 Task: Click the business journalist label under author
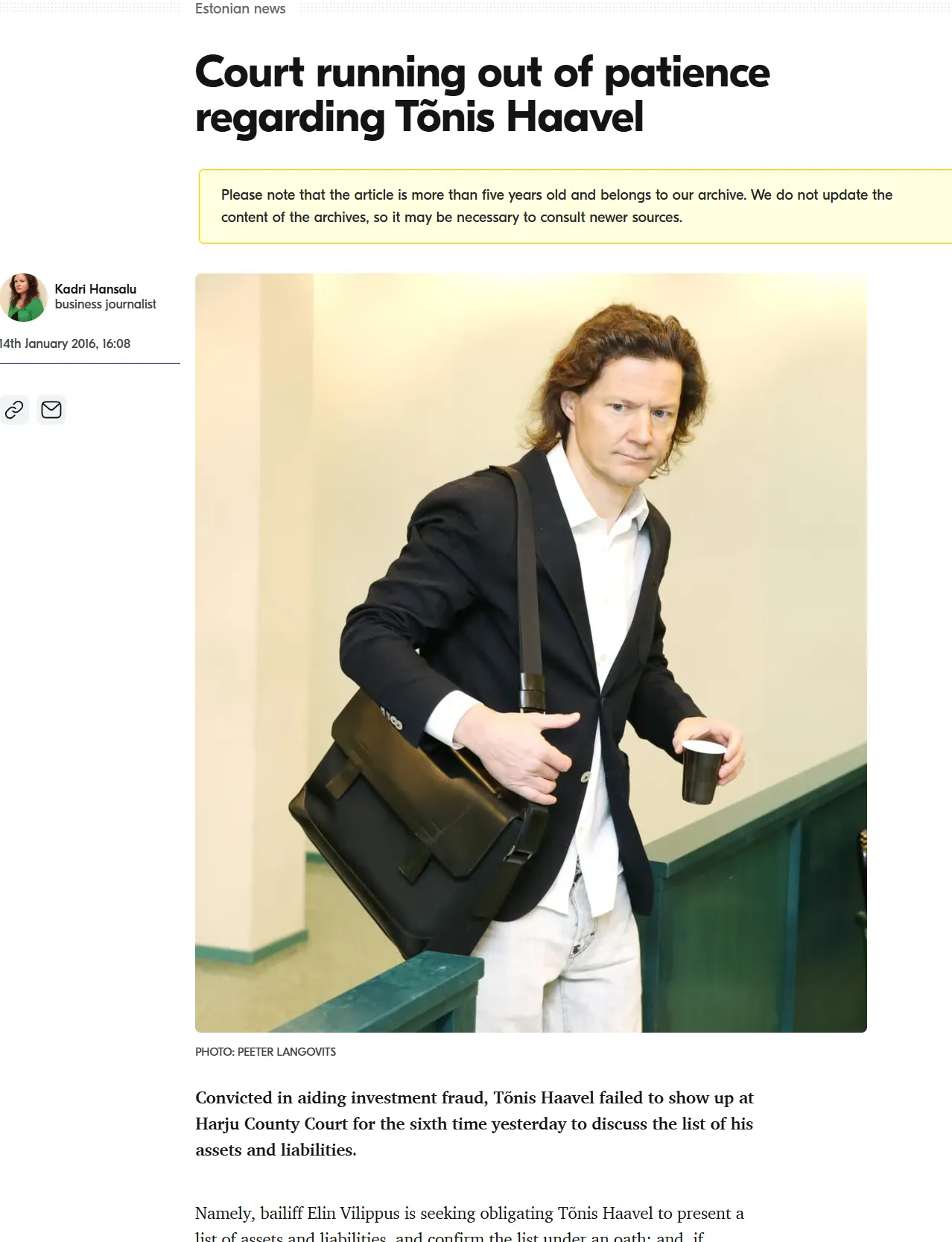[x=105, y=304]
